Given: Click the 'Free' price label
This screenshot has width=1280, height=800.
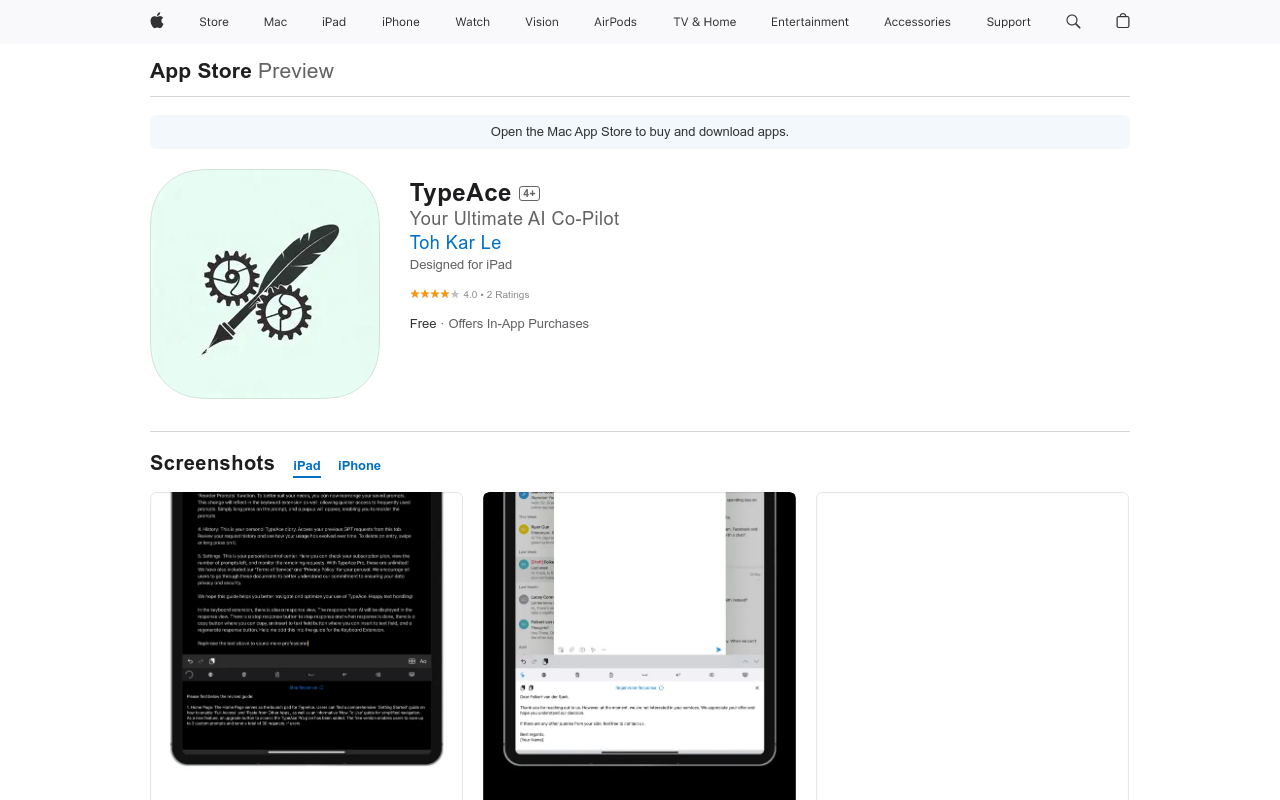Looking at the screenshot, I should (423, 324).
